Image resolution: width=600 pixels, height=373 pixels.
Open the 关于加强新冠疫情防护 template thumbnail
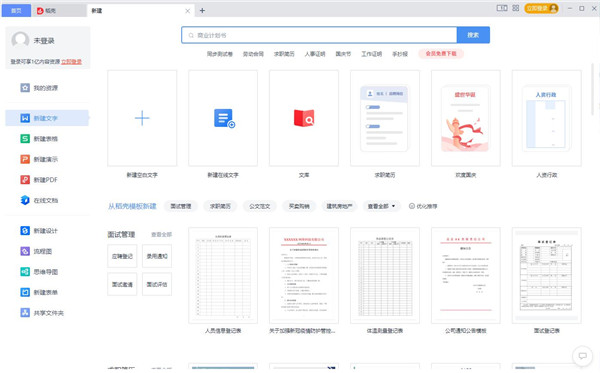click(x=304, y=275)
